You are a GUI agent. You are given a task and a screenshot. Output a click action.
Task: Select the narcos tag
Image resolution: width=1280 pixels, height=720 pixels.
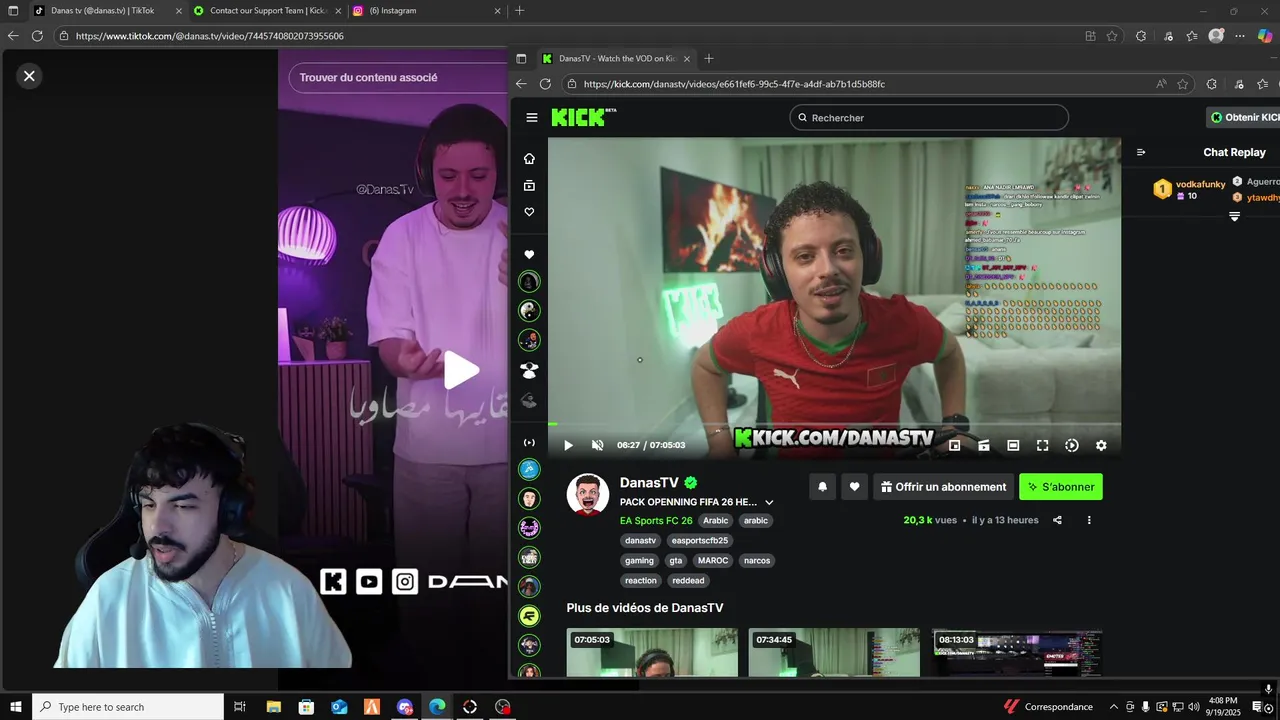tap(757, 561)
